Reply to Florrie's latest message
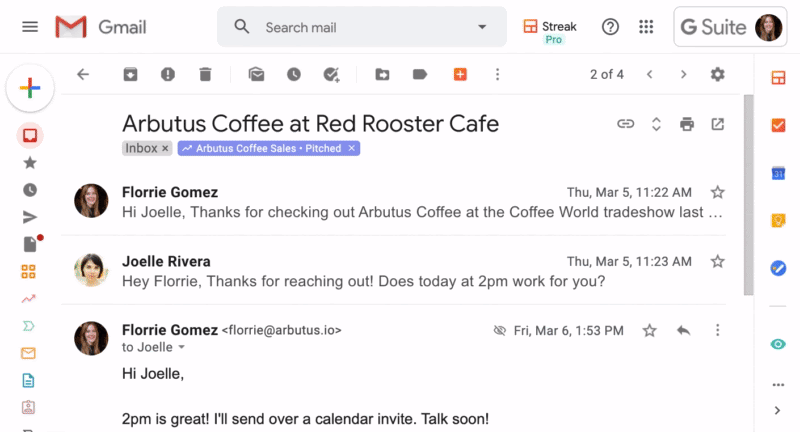Image resolution: width=800 pixels, height=432 pixels. pos(684,331)
